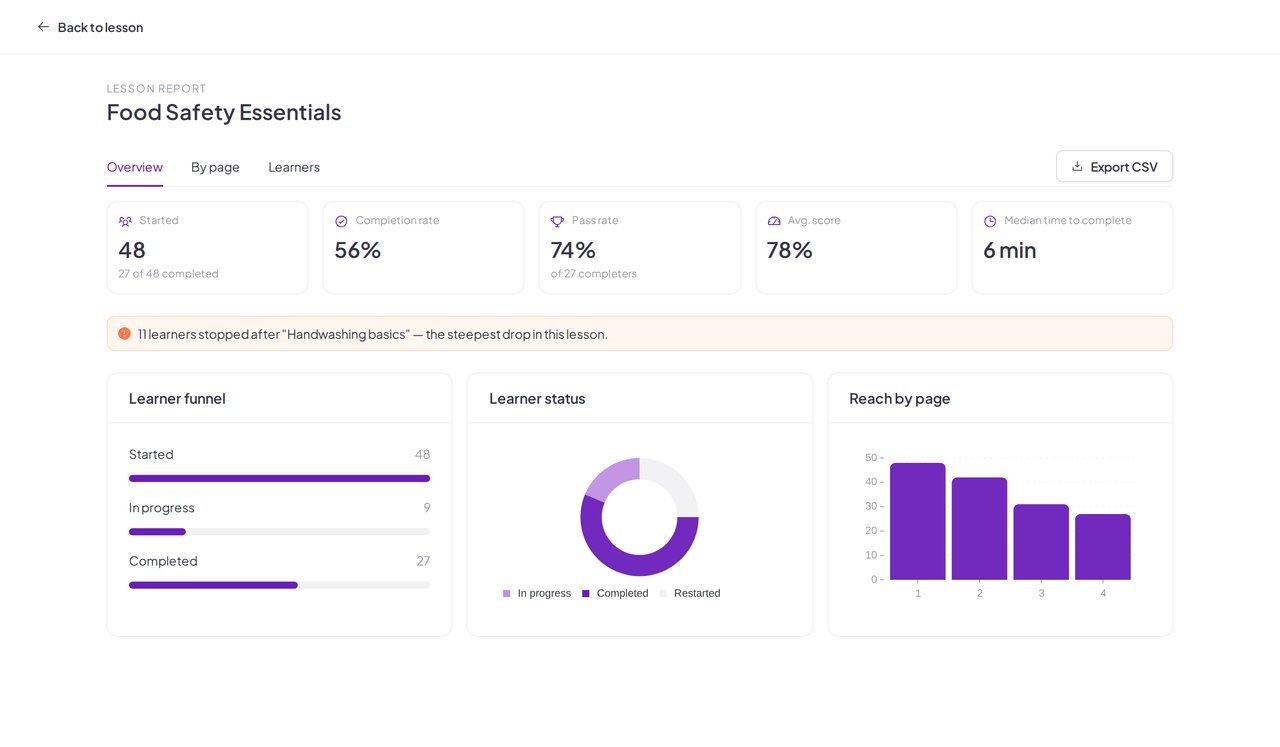Viewport: 1280px width, 747px height.
Task: Click the Learner status heading
Action: [537, 399]
